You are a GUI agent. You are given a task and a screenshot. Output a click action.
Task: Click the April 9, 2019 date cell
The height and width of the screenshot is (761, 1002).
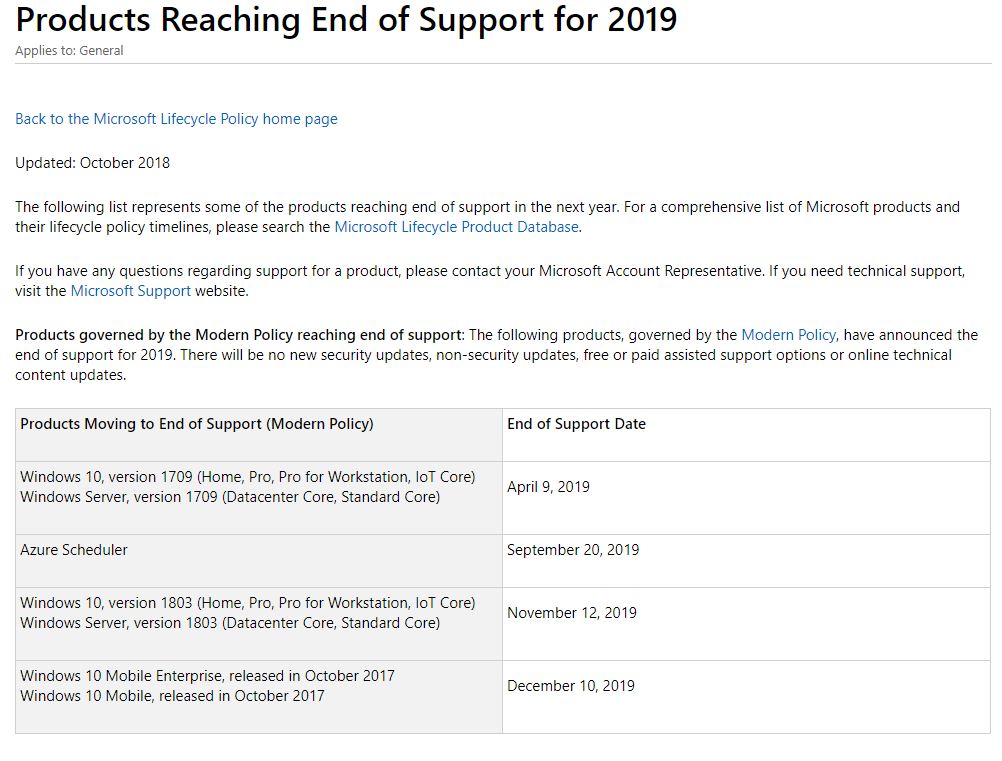click(548, 487)
